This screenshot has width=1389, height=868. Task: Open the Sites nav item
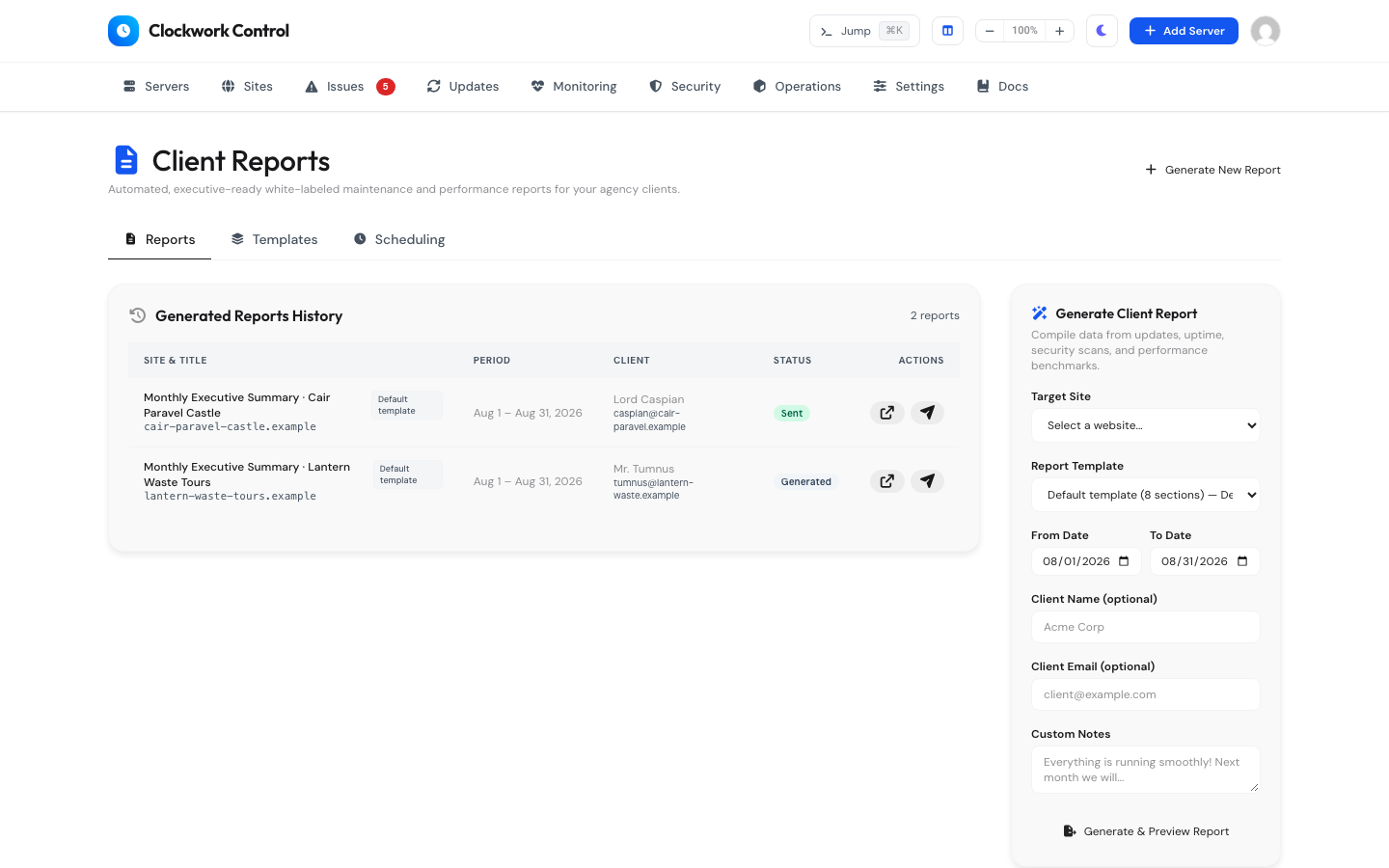(247, 87)
